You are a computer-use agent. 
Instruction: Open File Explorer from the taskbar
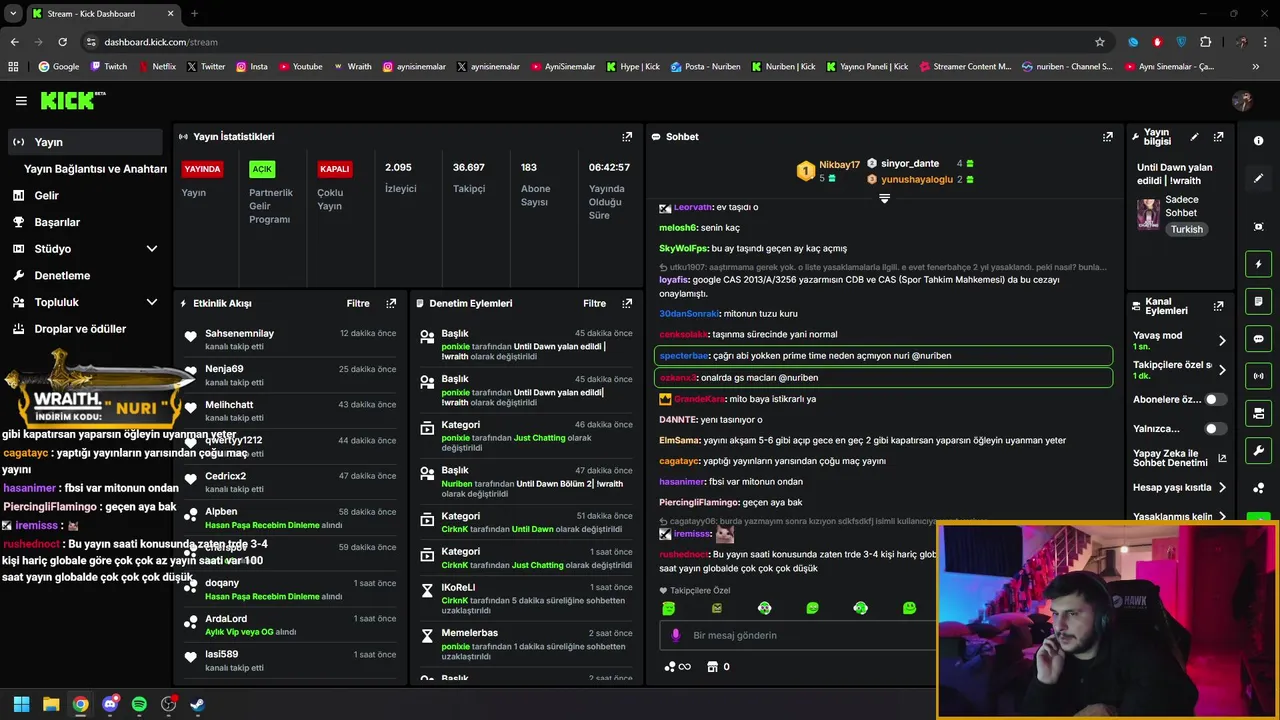pos(51,704)
